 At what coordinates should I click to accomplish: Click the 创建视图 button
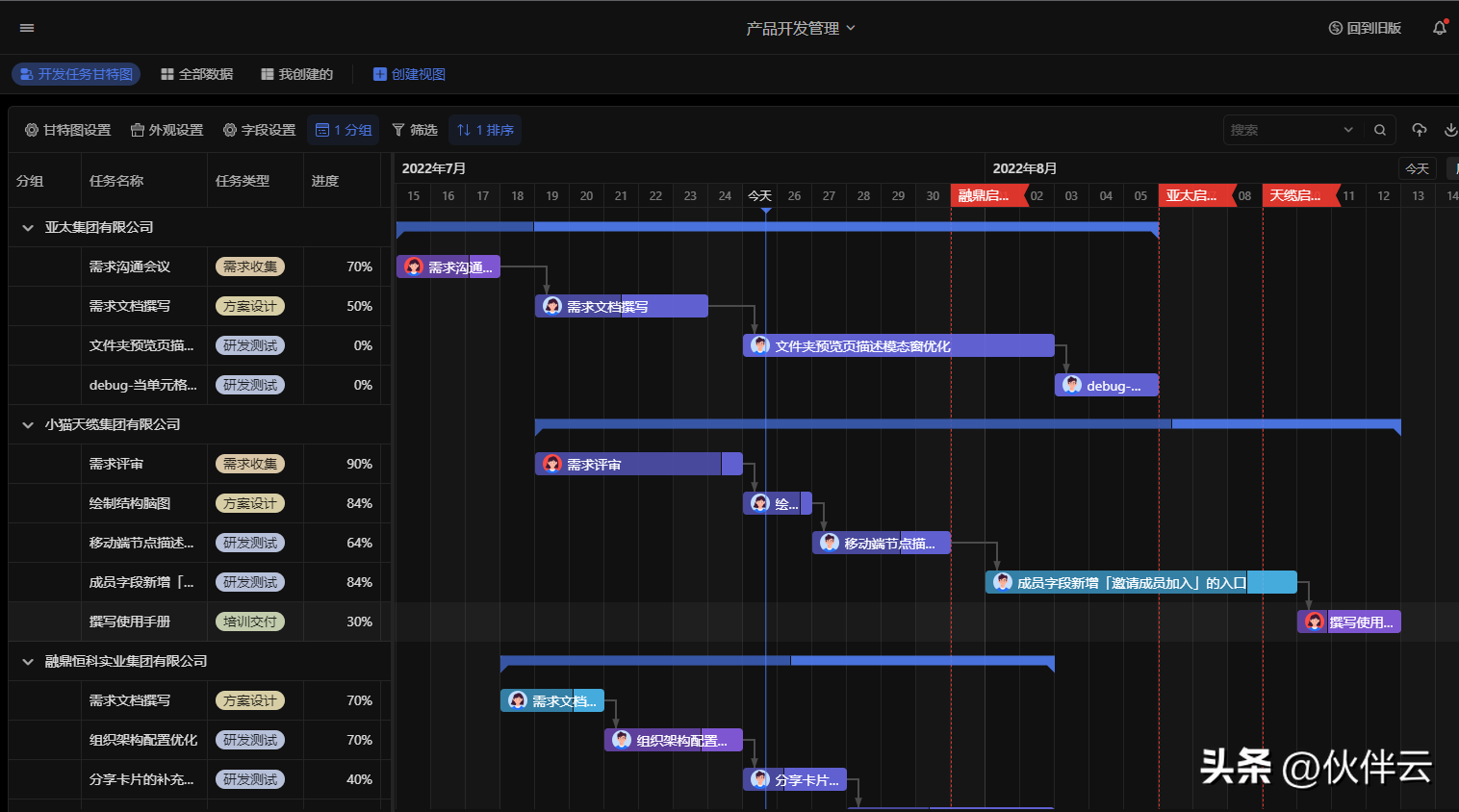click(x=409, y=74)
